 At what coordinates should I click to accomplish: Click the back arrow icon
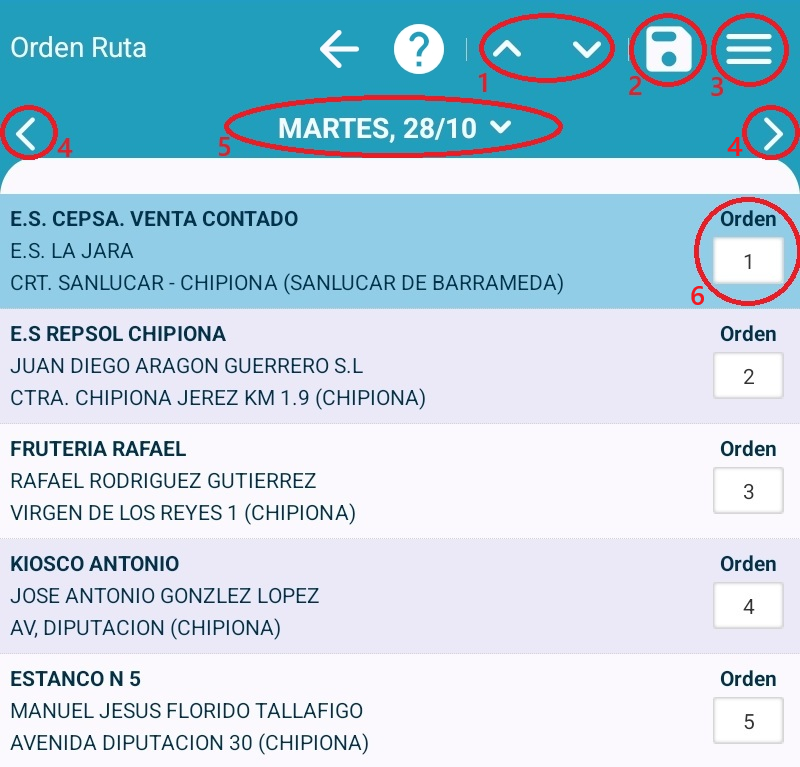[340, 49]
